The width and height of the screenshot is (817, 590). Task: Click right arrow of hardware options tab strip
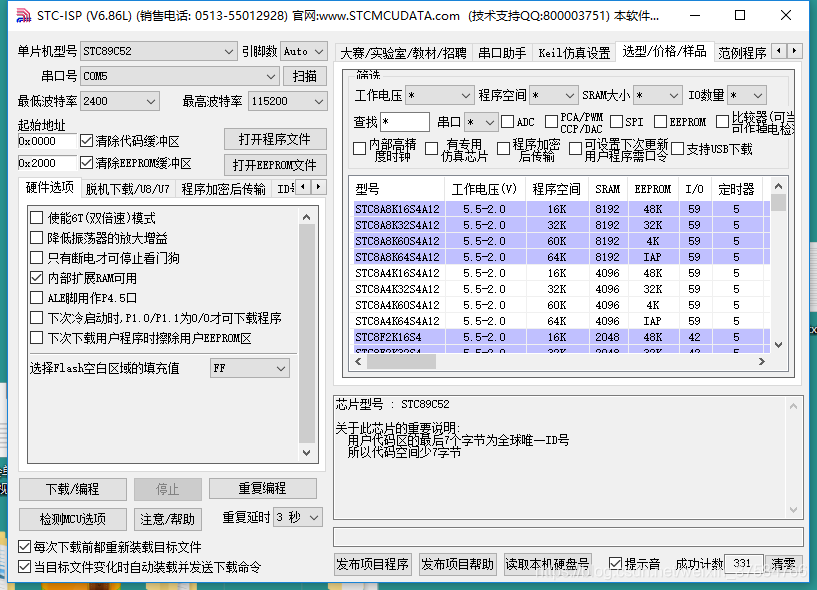click(x=318, y=187)
